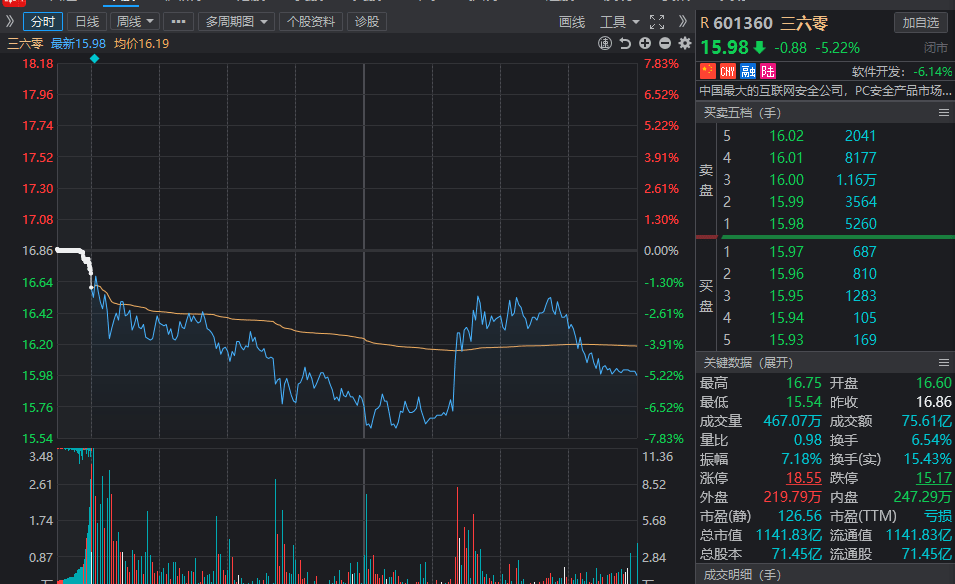Open 个股资料 stock info button
This screenshot has width=955, height=584.
coord(311,22)
